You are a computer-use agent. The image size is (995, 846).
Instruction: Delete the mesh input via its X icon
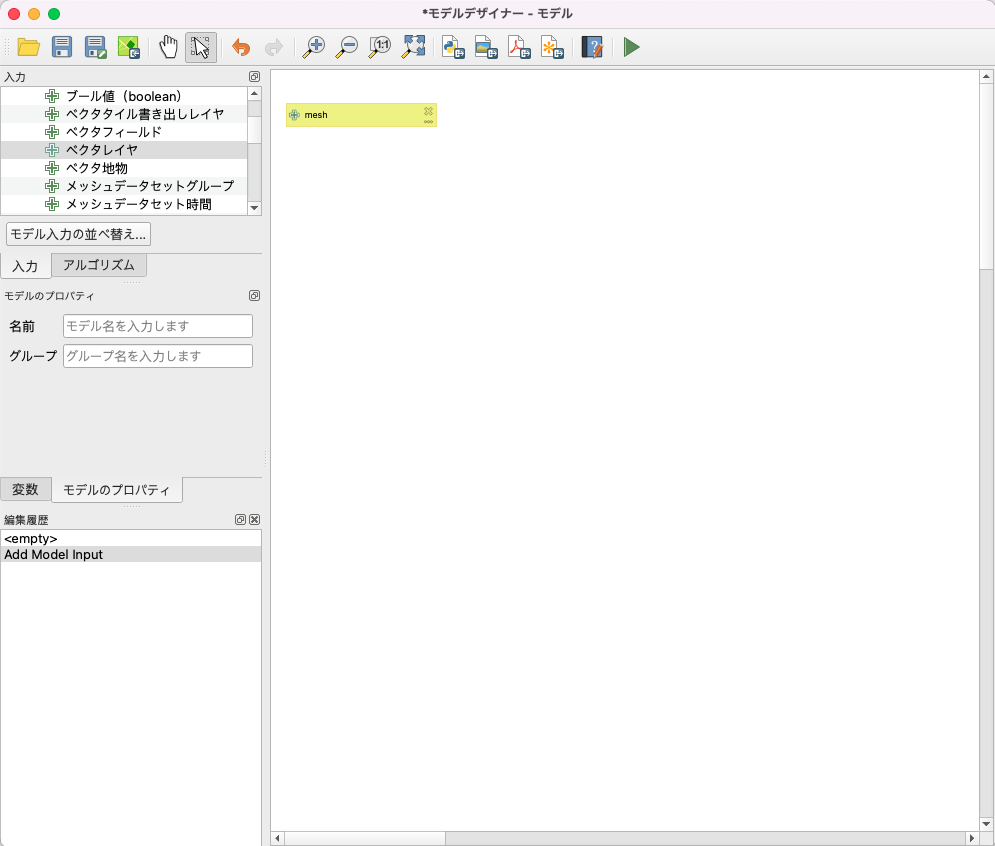click(x=428, y=110)
